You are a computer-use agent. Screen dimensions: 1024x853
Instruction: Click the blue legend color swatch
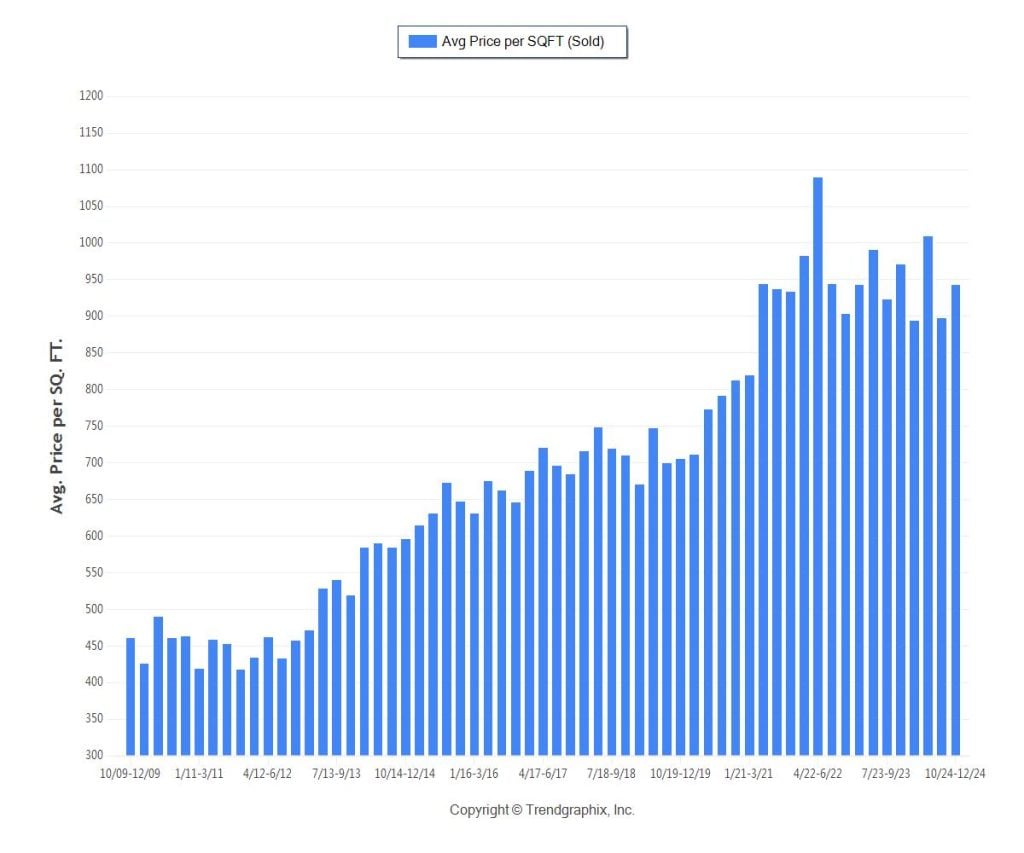[422, 42]
